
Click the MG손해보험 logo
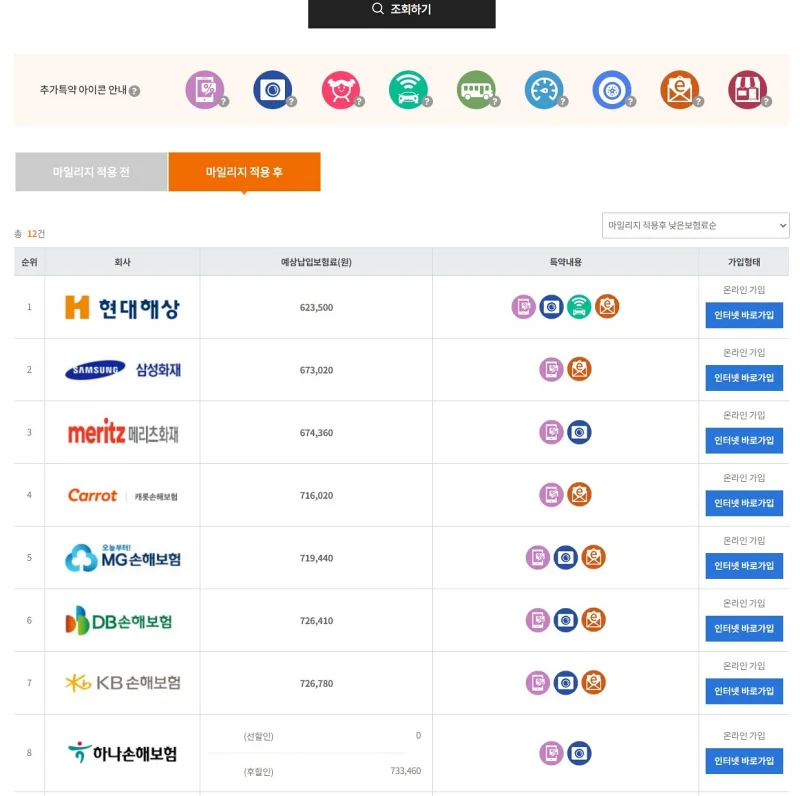pyautogui.click(x=122, y=558)
